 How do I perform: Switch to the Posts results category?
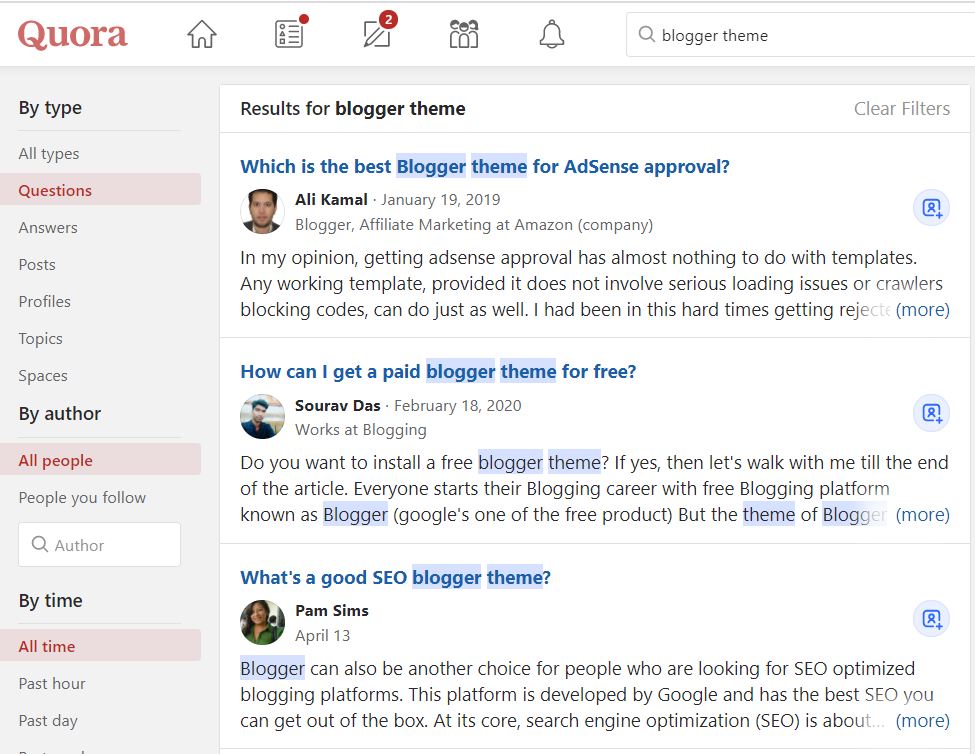37,264
